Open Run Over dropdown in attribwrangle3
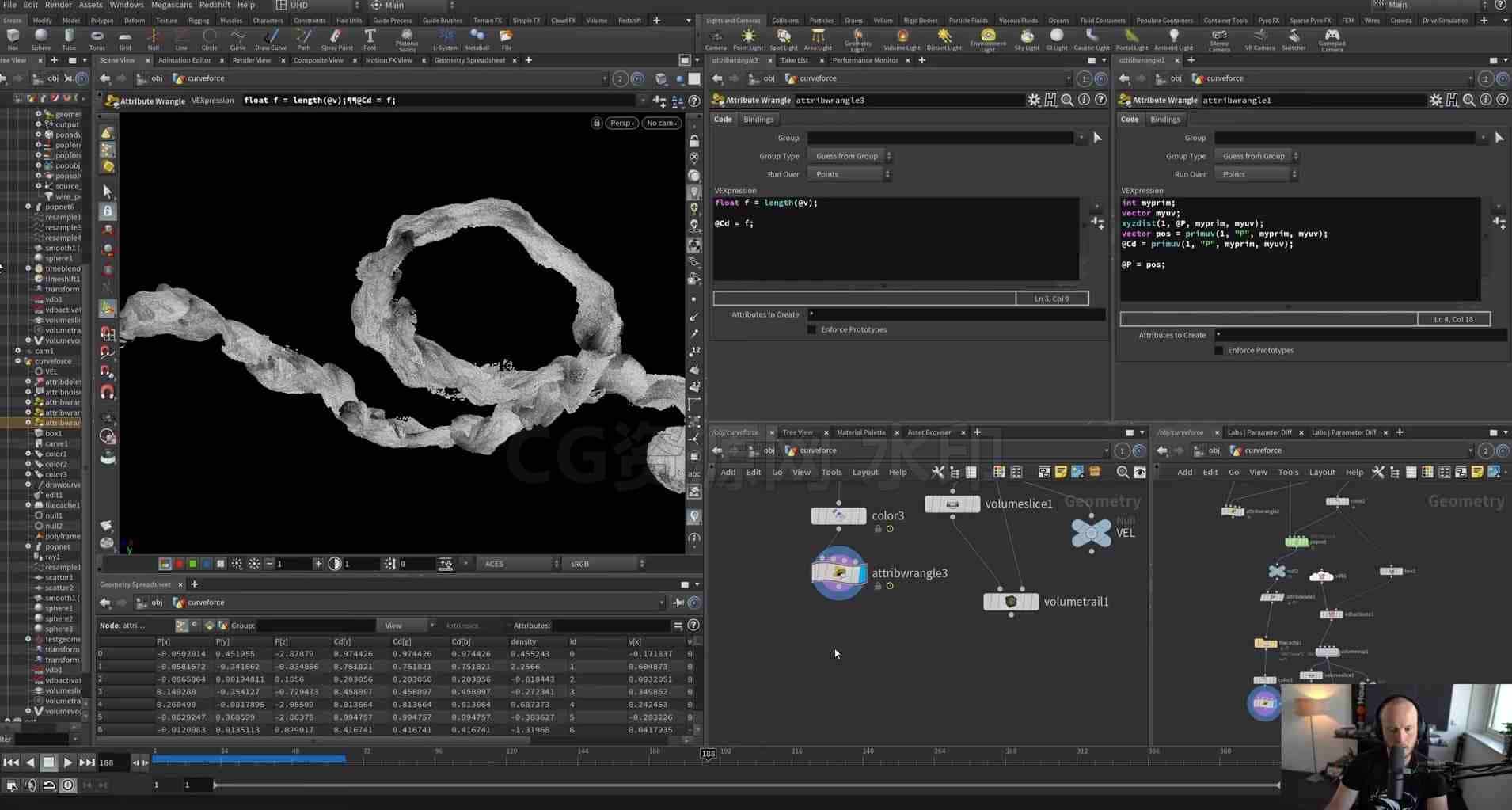This screenshot has width=1512, height=810. [x=849, y=174]
